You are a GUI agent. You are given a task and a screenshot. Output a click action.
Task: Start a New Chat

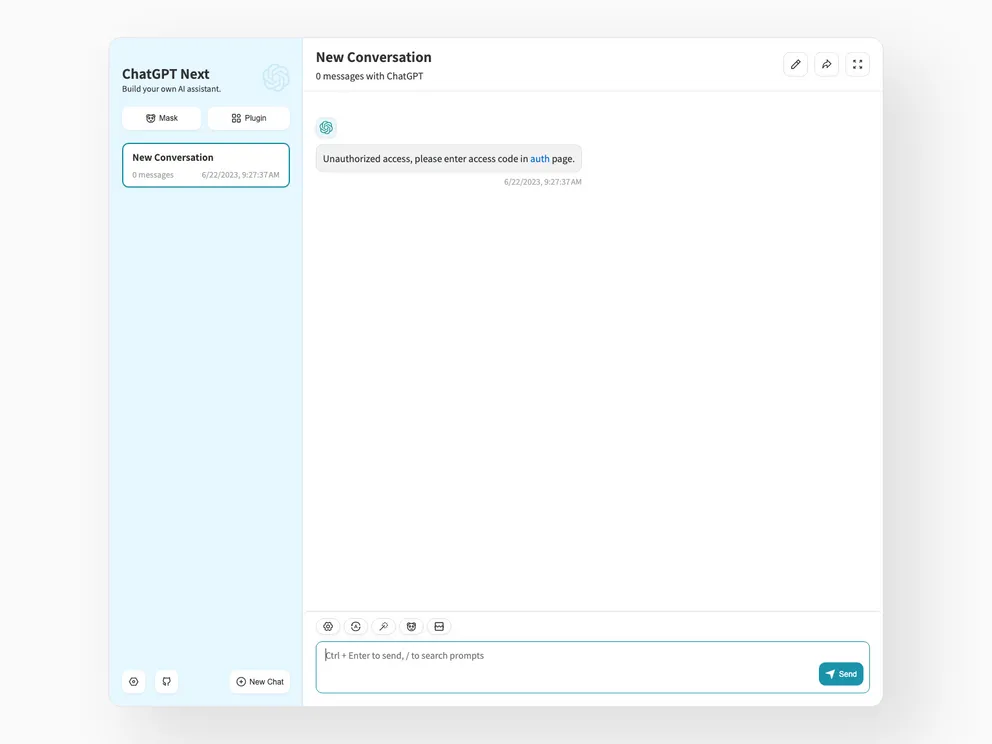(x=260, y=681)
